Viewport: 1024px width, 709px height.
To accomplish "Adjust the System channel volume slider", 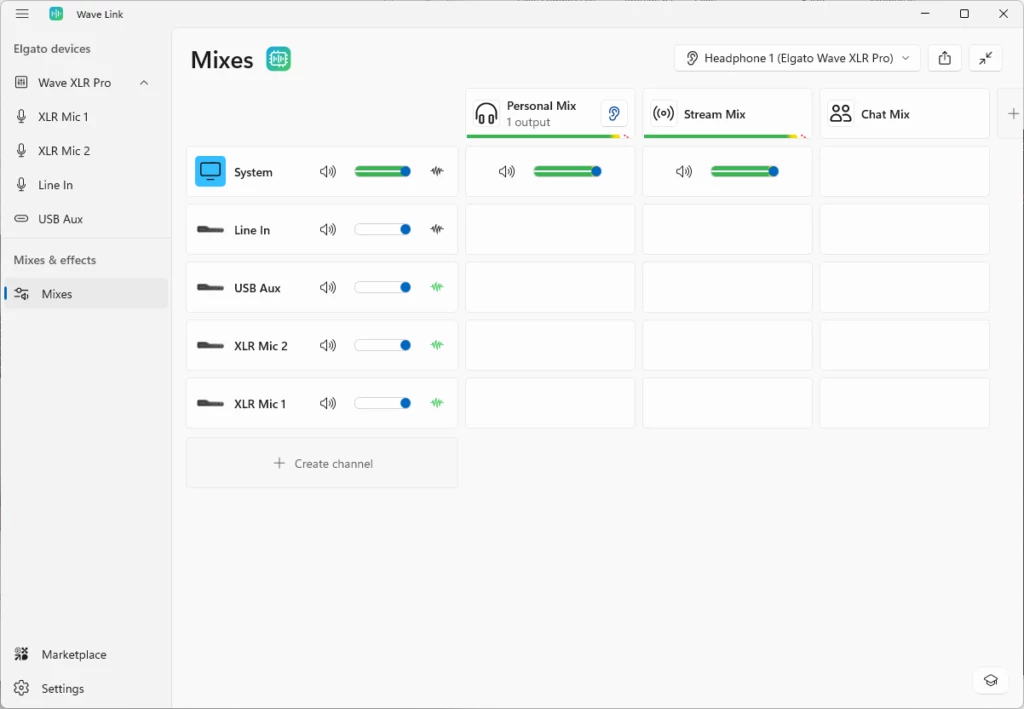I will [x=383, y=172].
